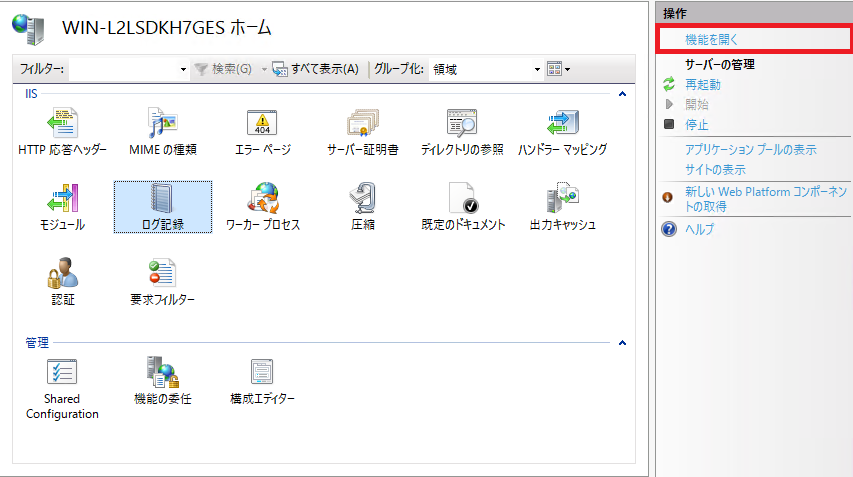Open the エラー ページ 404 icon
This screenshot has height=477, width=853.
[x=262, y=122]
